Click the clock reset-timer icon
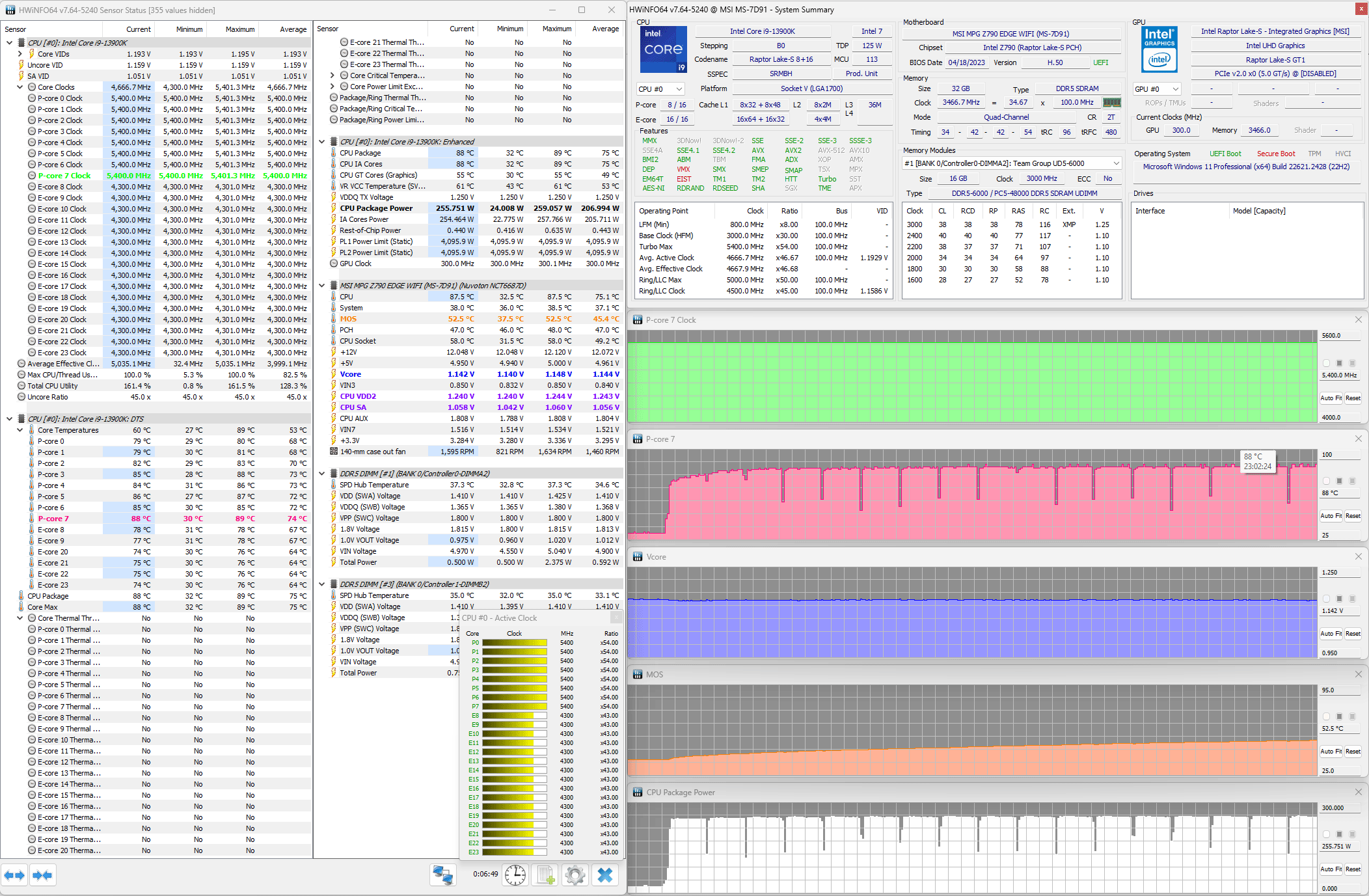 (515, 875)
